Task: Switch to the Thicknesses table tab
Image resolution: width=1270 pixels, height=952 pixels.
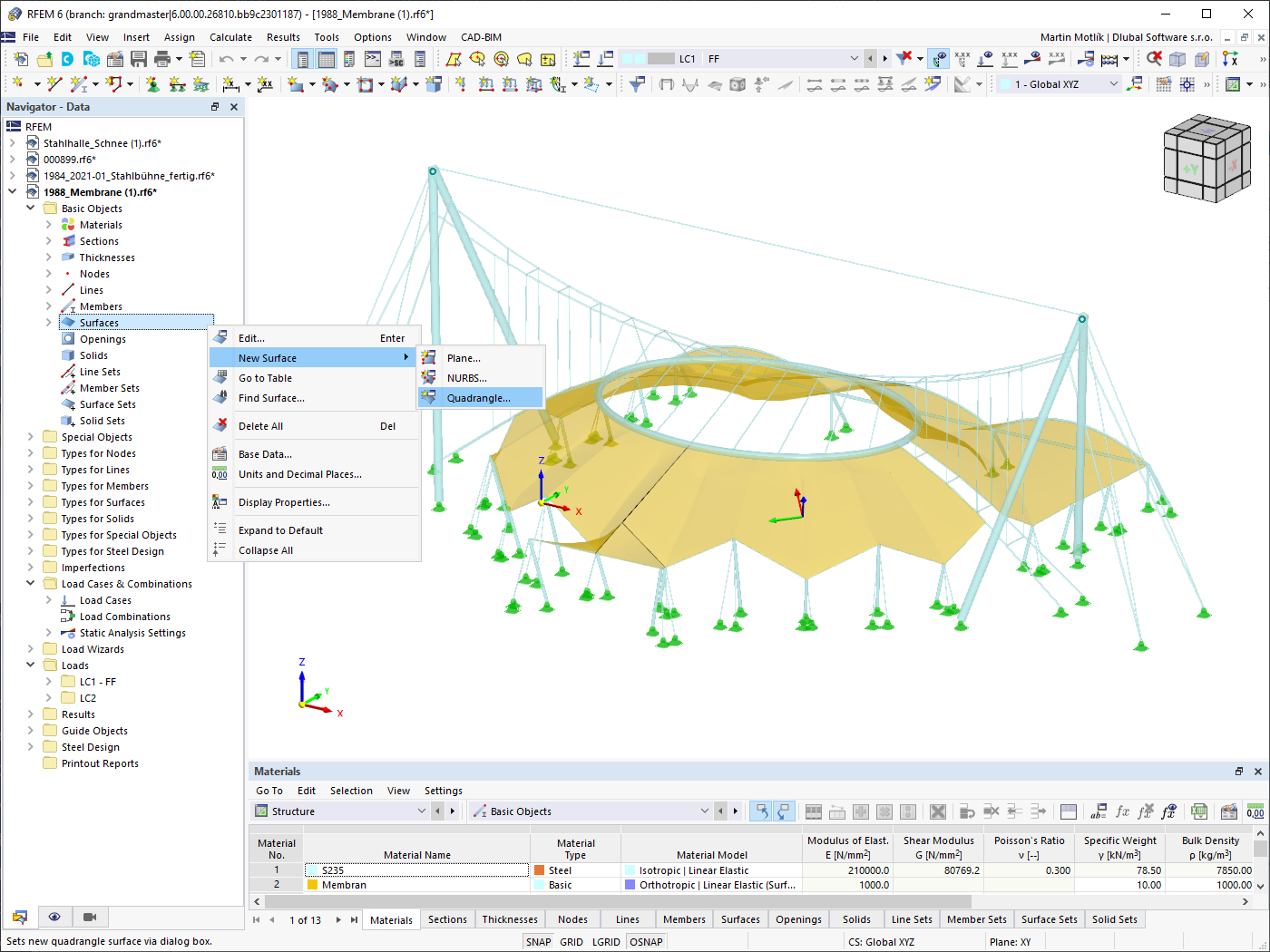Action: [x=510, y=919]
